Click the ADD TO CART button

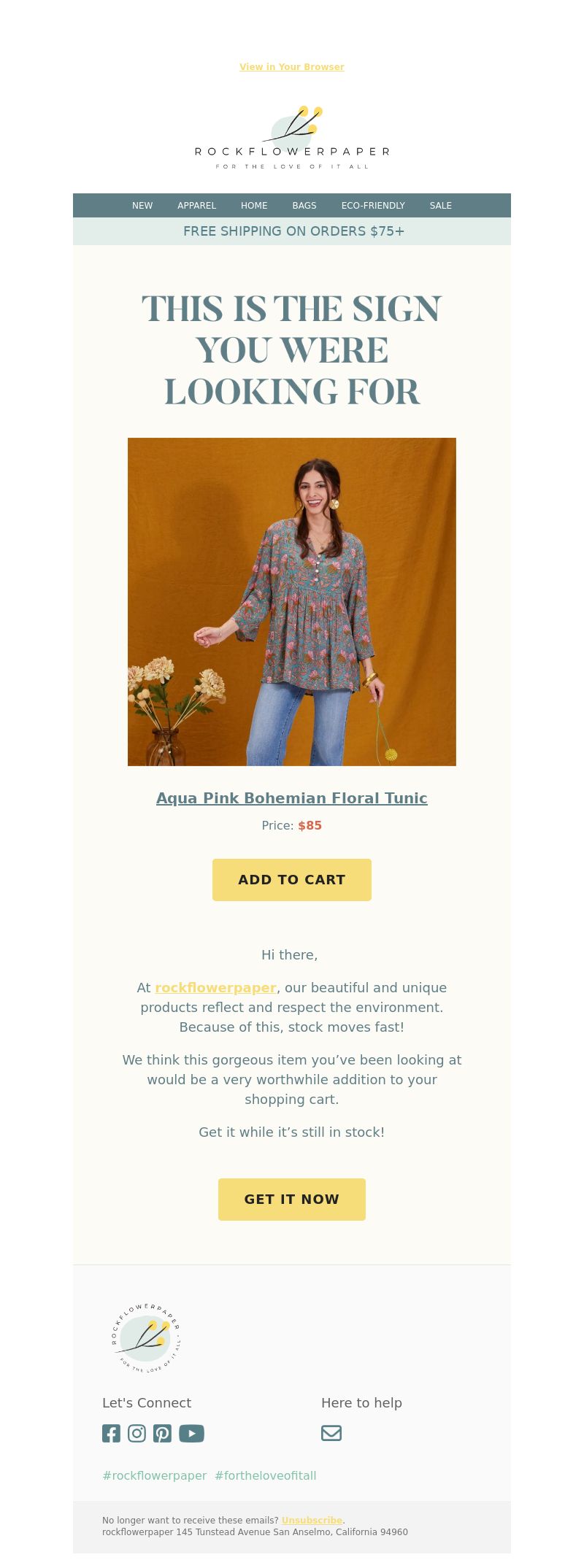(292, 880)
